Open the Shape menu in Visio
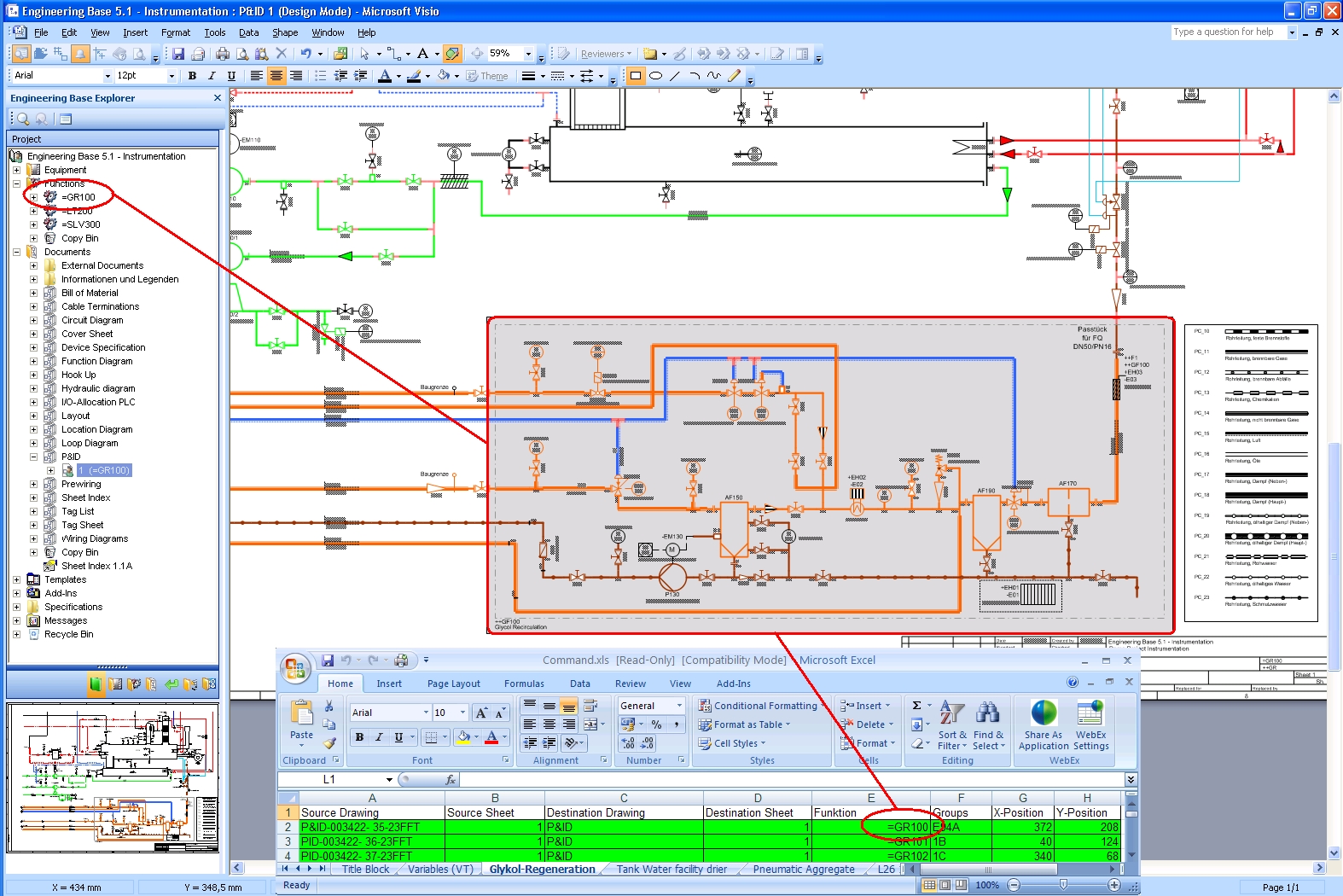Image resolution: width=1343 pixels, height=896 pixels. pos(285,32)
